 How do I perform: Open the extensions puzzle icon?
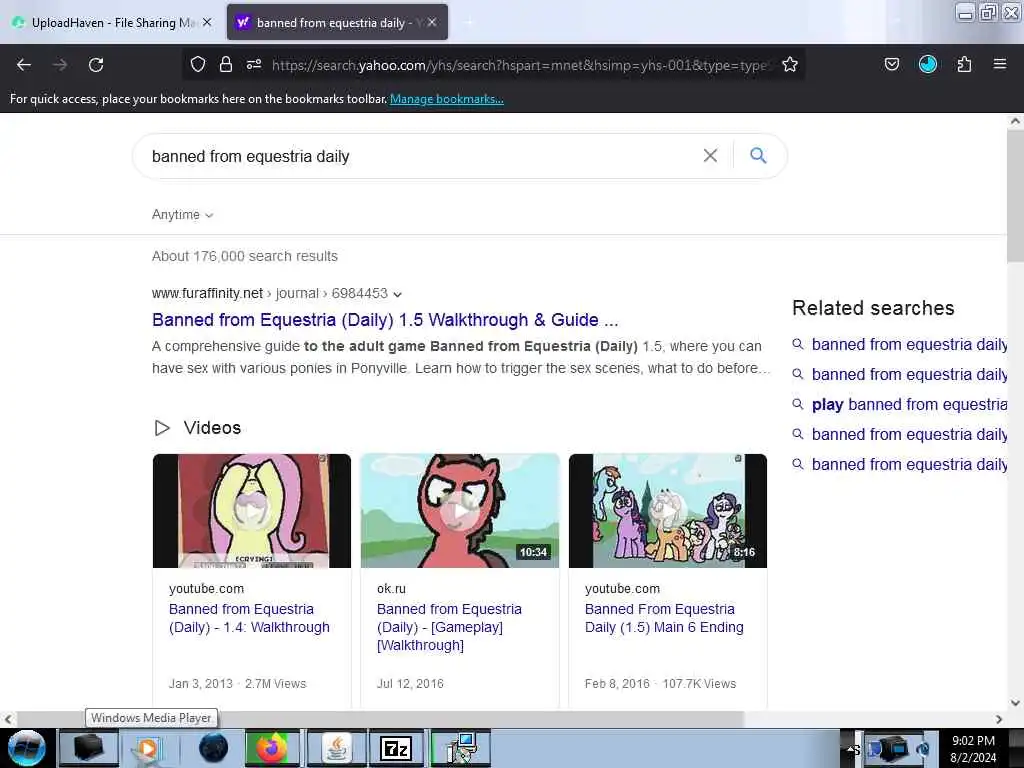click(964, 64)
